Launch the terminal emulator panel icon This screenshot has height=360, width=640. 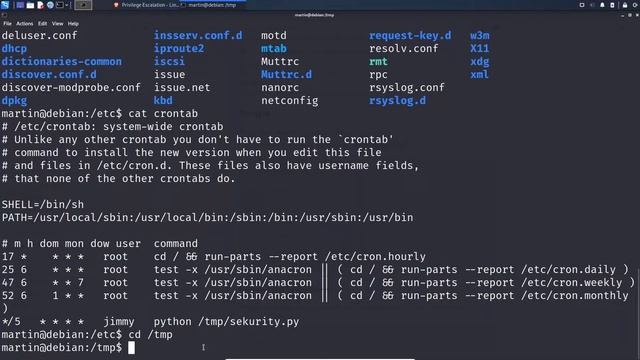click(60, 5)
